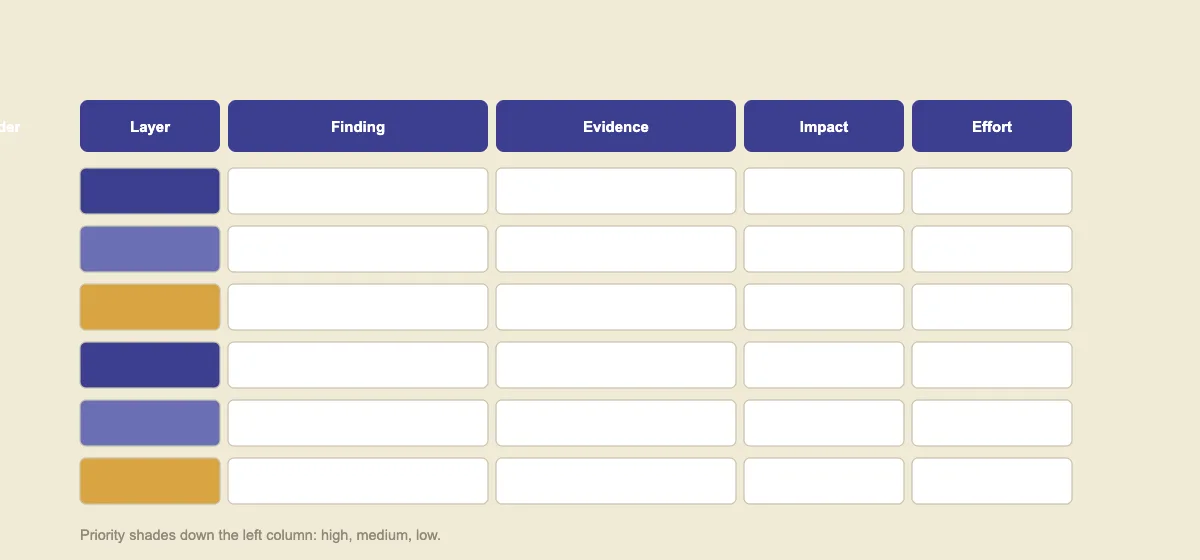Click the first row Effort cell
The height and width of the screenshot is (560, 1200).
tap(992, 191)
